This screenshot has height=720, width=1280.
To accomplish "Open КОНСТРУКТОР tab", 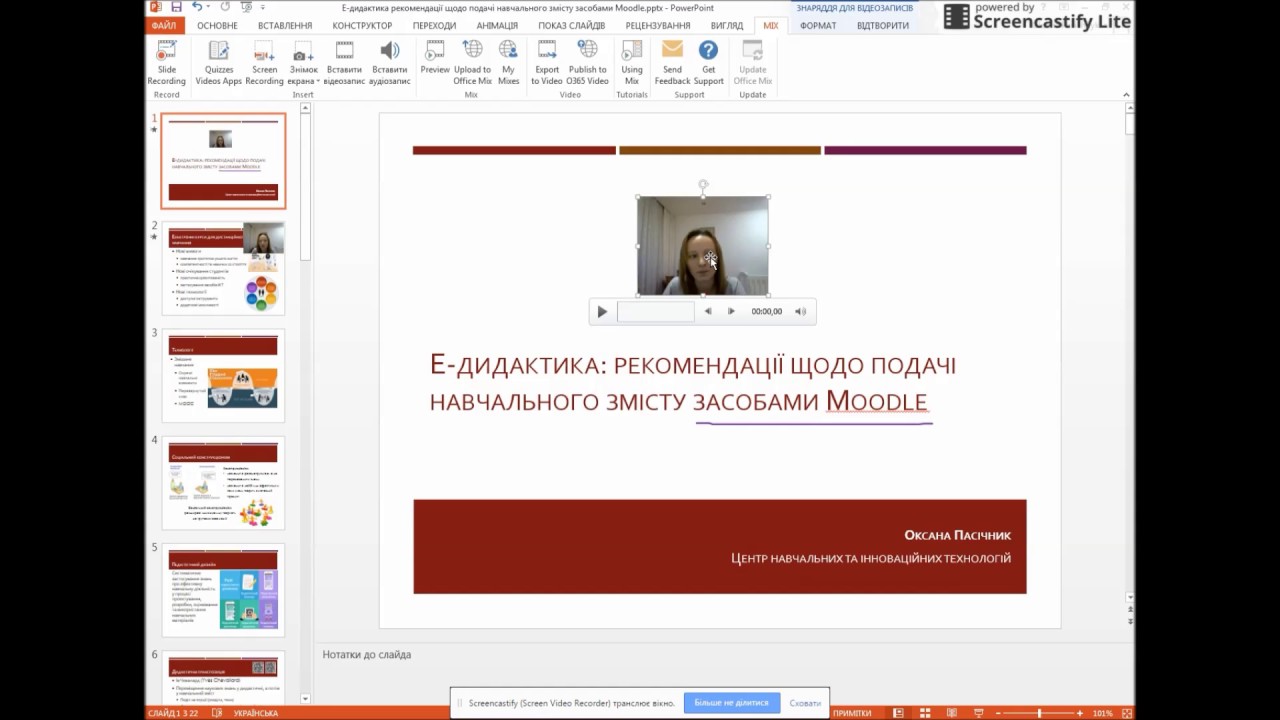I will [362, 26].
